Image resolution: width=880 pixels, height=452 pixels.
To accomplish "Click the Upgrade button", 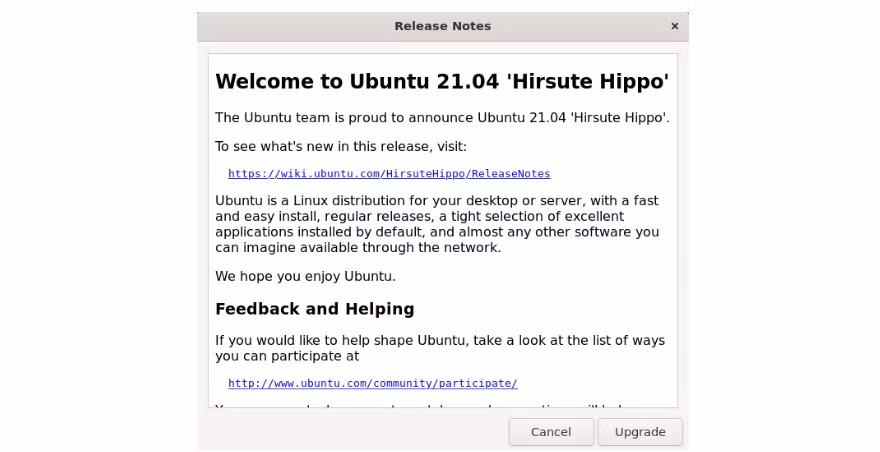I will [x=640, y=432].
